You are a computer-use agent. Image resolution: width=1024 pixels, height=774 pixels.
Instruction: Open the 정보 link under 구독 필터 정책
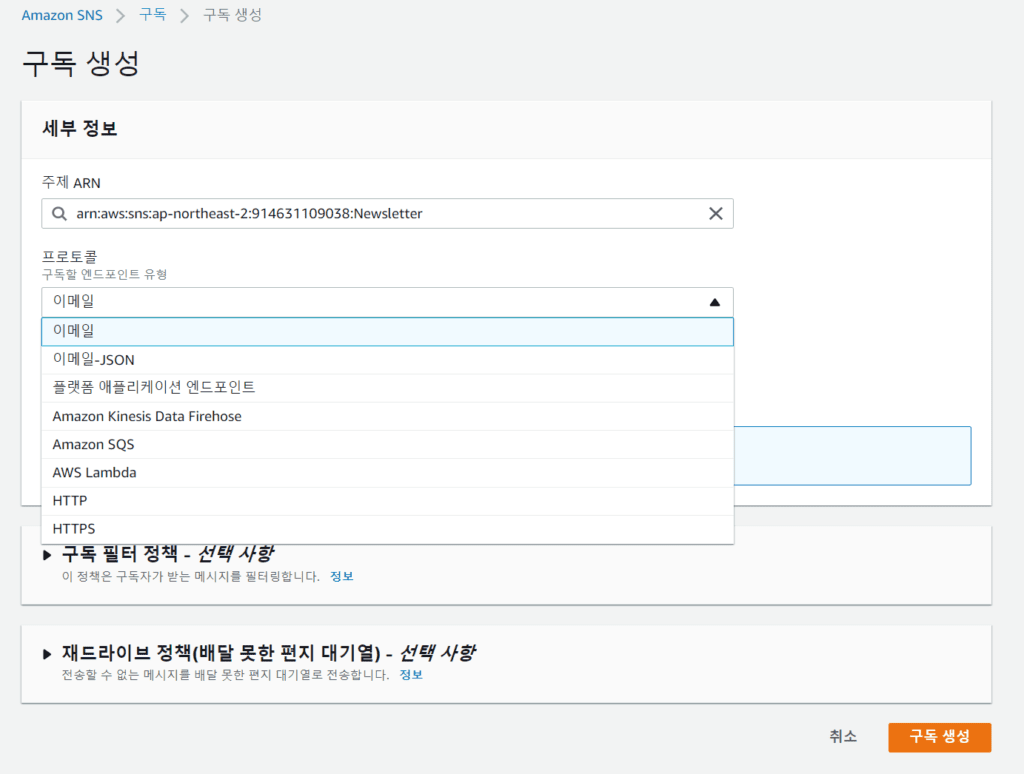[x=342, y=577]
